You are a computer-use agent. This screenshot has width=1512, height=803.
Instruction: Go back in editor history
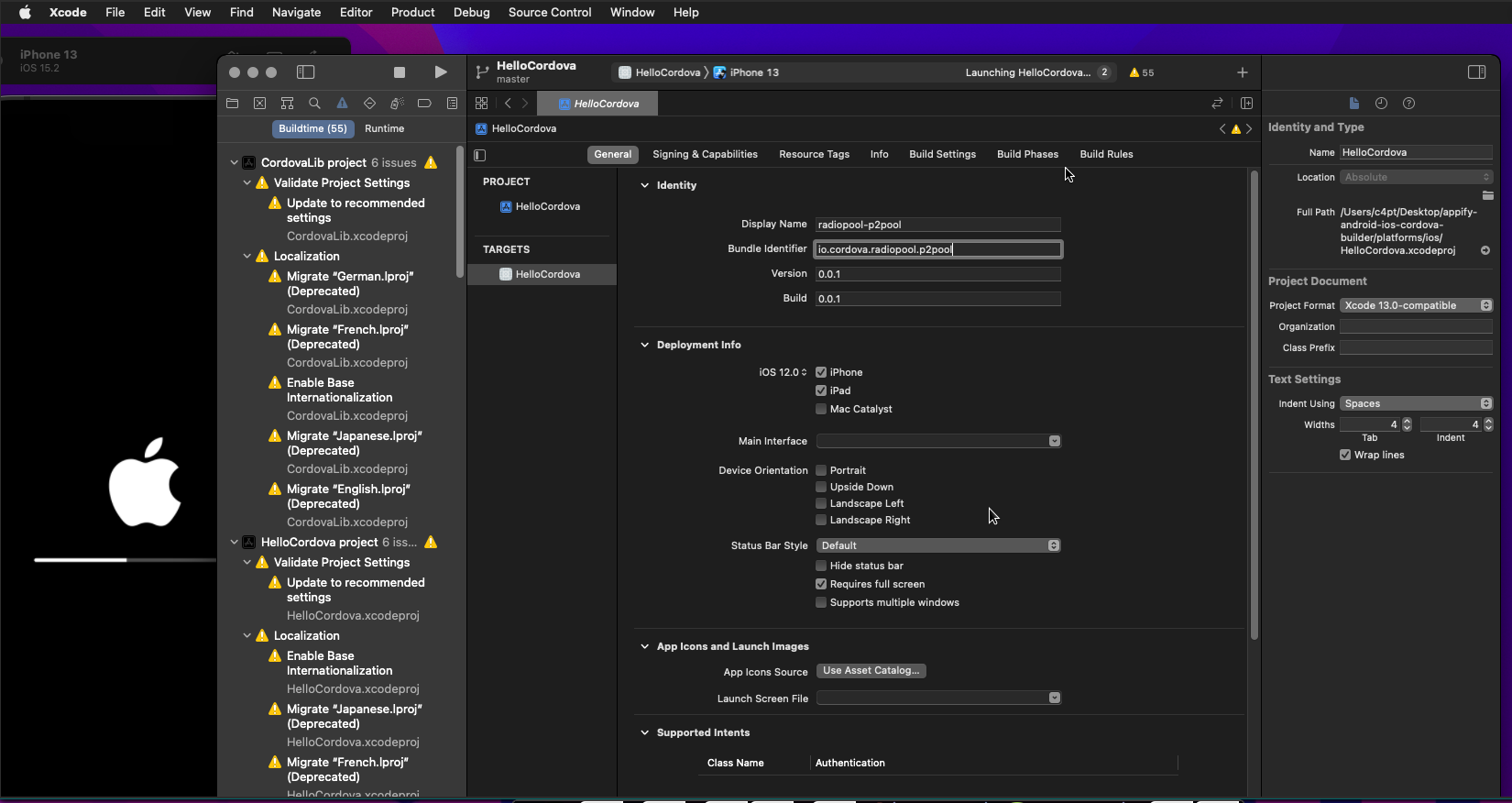click(x=509, y=104)
